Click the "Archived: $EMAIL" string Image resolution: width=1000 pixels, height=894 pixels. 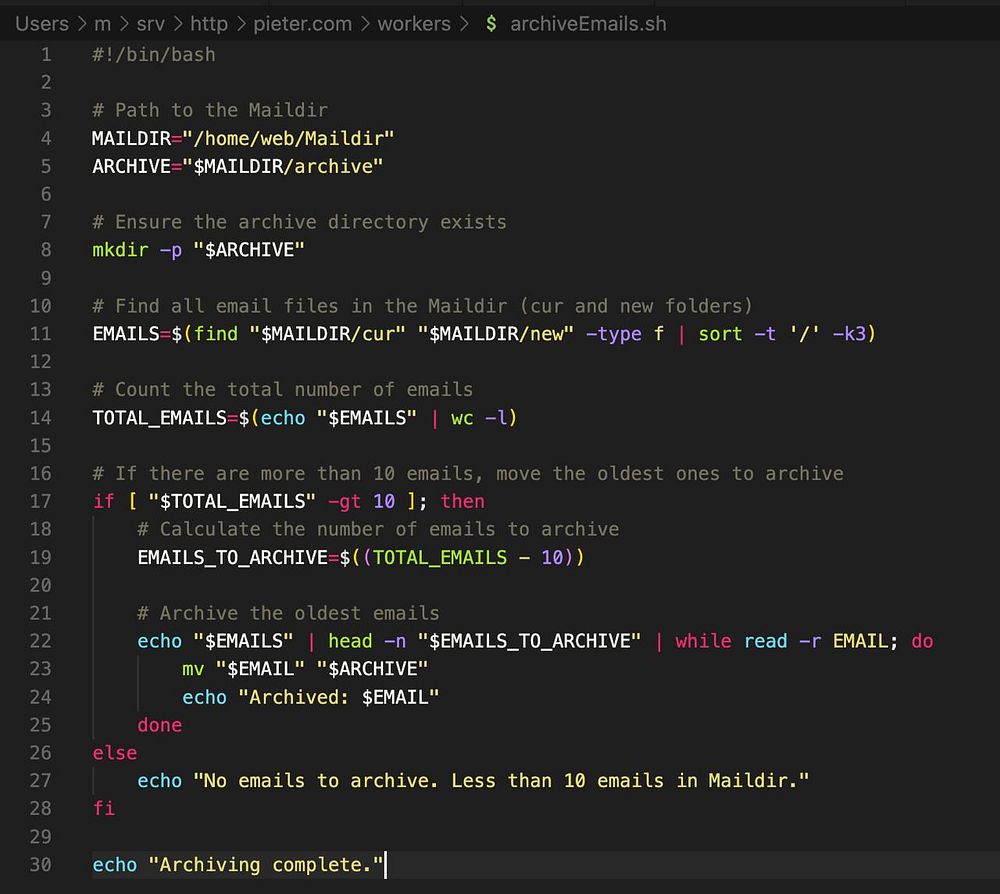(339, 698)
